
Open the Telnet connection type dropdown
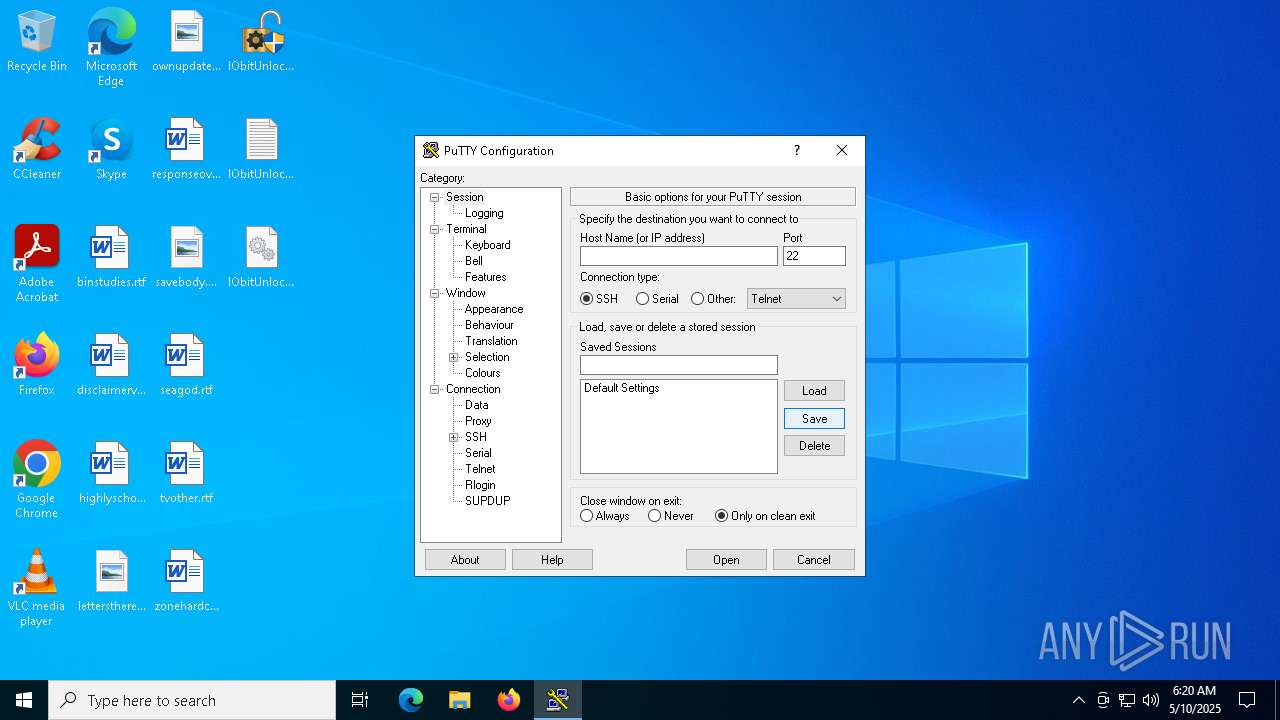coord(796,299)
